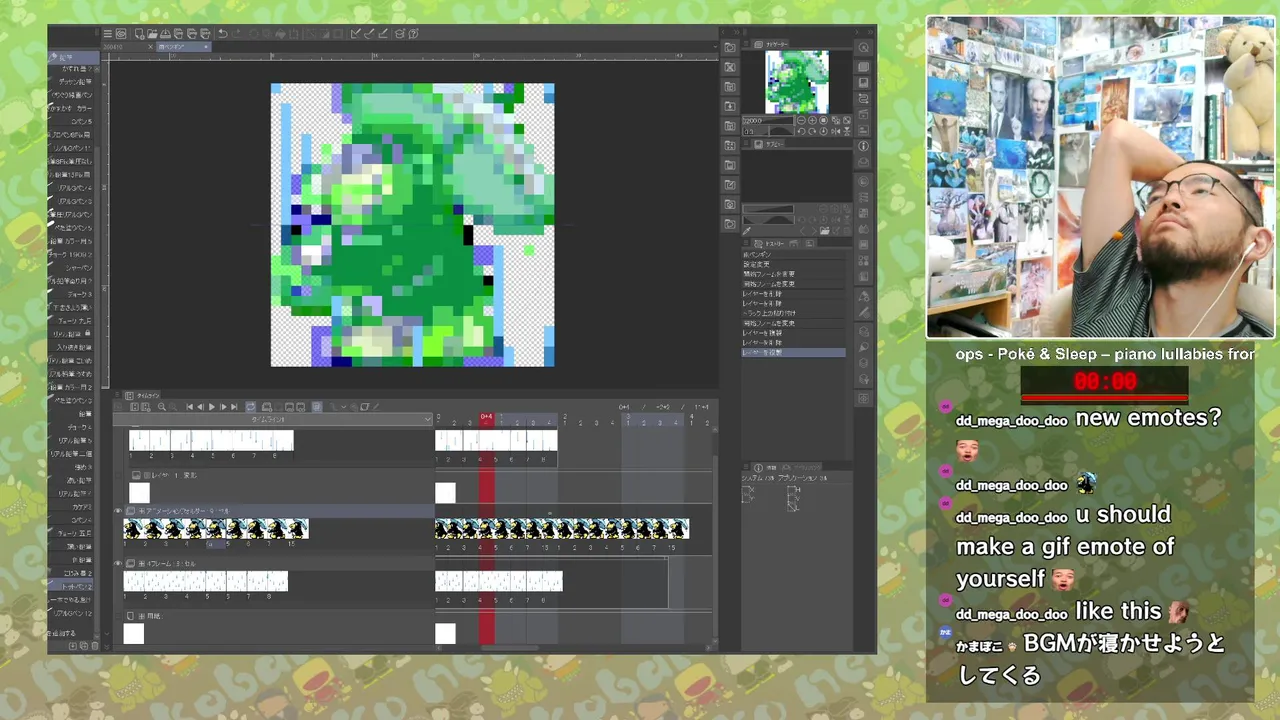Click white thumbnail of 用紙 track

134,634
